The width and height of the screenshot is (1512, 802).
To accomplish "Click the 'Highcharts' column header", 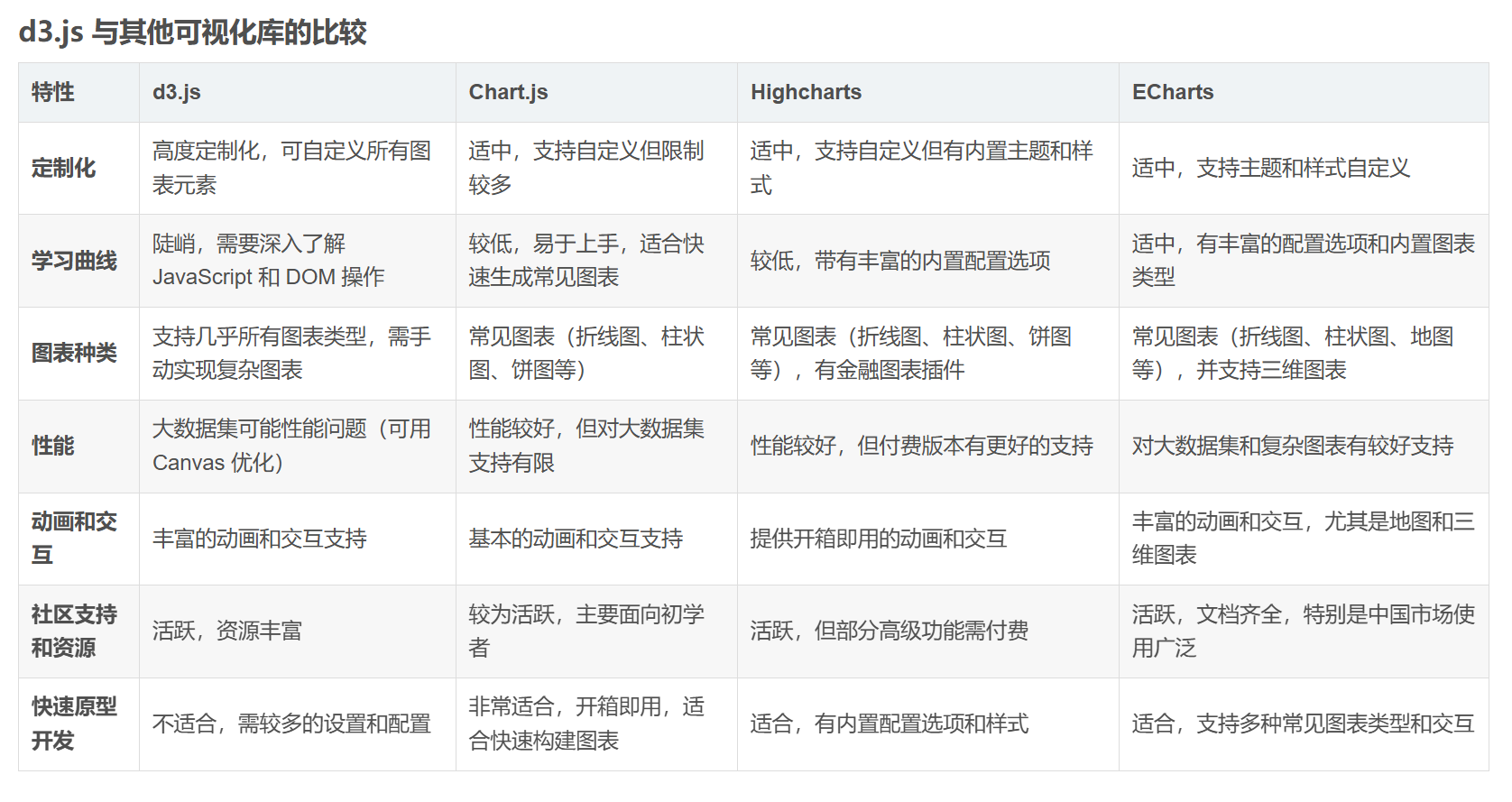I will (x=928, y=92).
